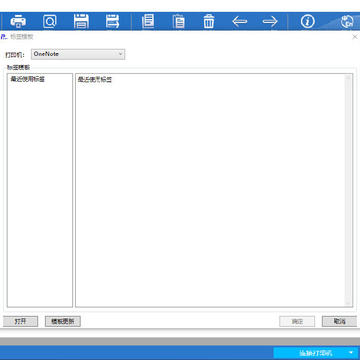The height and width of the screenshot is (360, 360).
Task: Click the scrollbar down arrow in the template pane
Action: (x=349, y=303)
